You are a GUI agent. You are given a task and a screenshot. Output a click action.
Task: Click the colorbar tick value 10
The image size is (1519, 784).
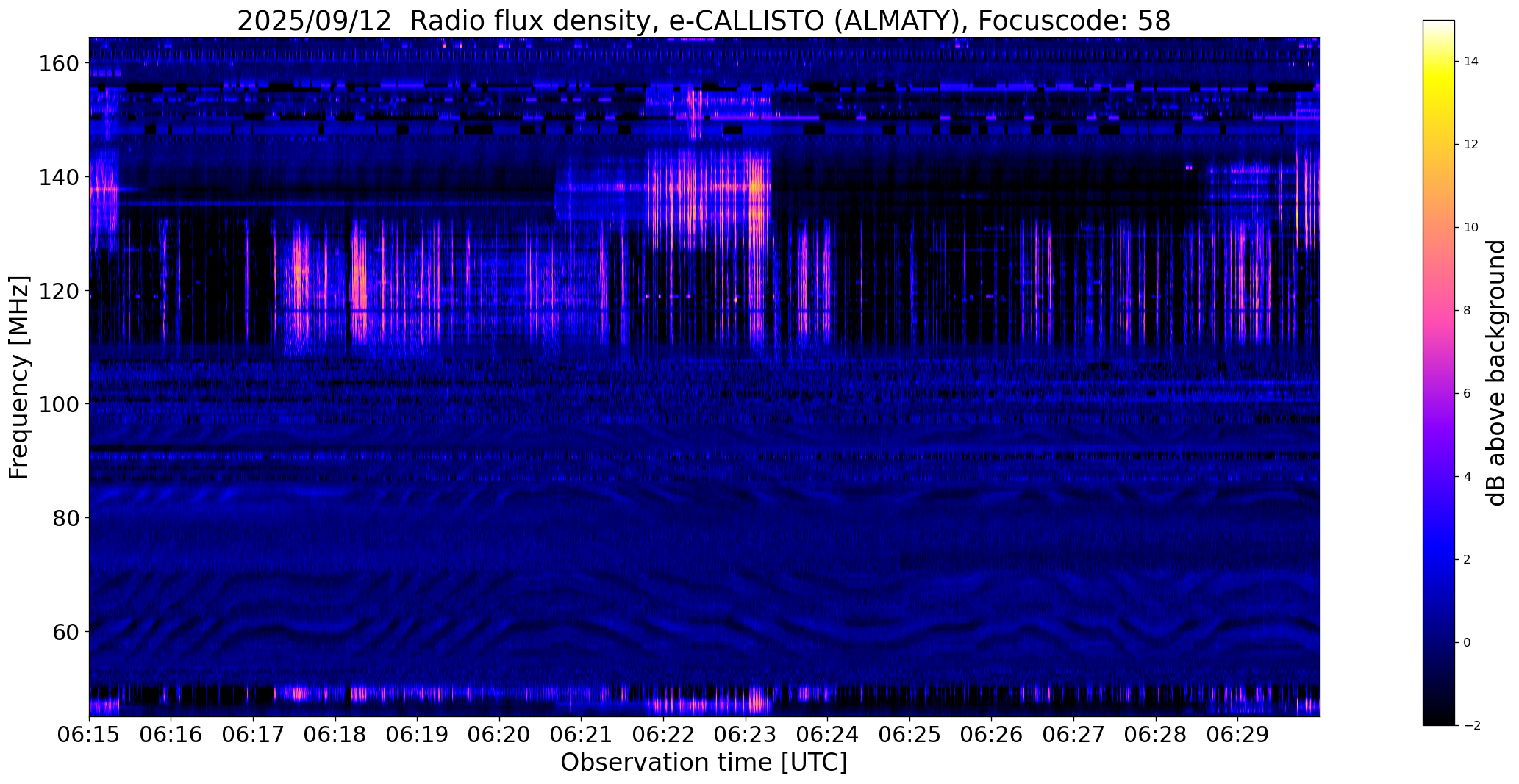1471,227
